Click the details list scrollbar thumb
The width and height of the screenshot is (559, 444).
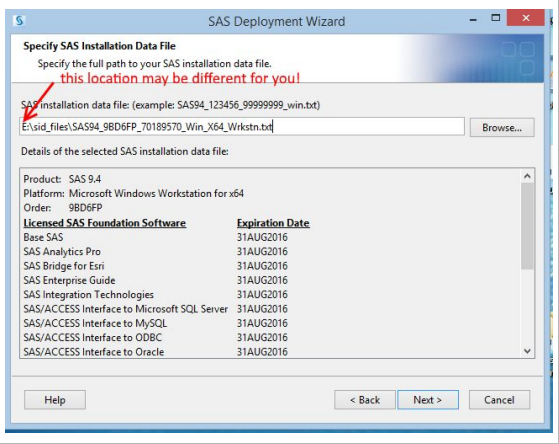point(527,226)
